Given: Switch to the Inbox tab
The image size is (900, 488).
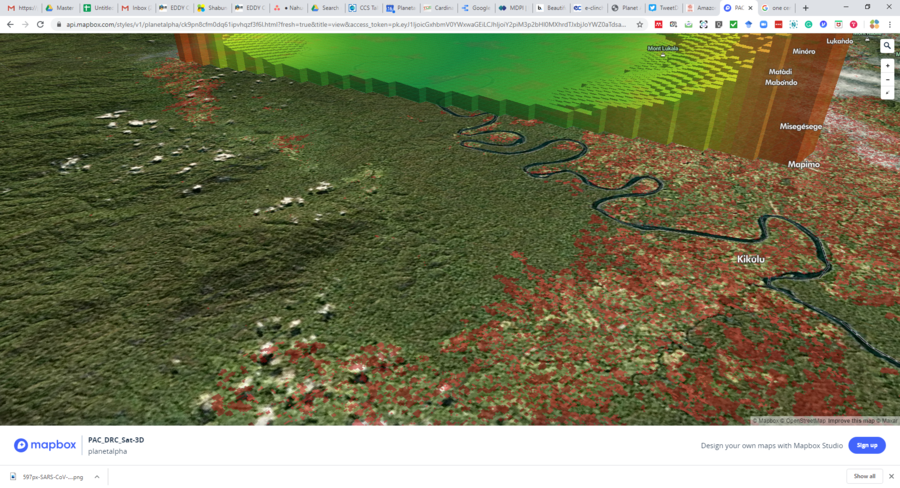Looking at the screenshot, I should pyautogui.click(x=137, y=8).
